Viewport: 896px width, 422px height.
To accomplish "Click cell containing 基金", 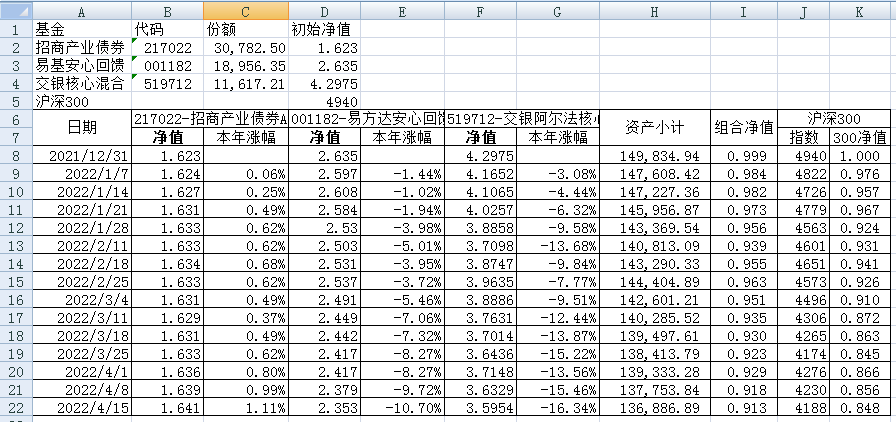I will tap(82, 29).
